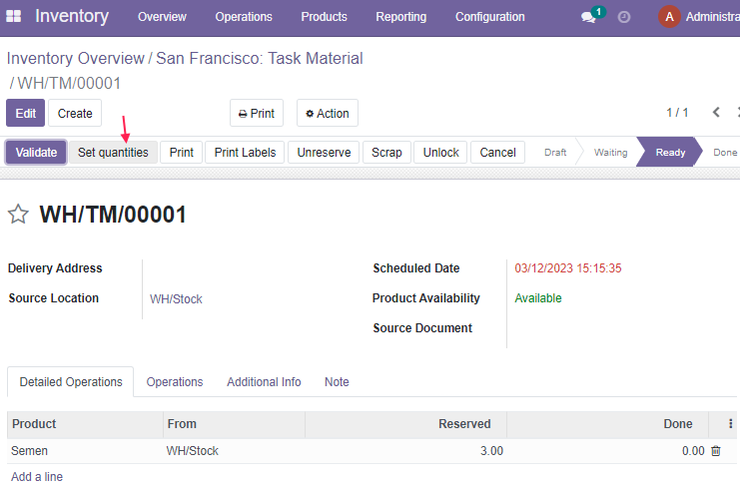740x488 pixels.
Task: Click the Unreserve button
Action: tap(324, 152)
